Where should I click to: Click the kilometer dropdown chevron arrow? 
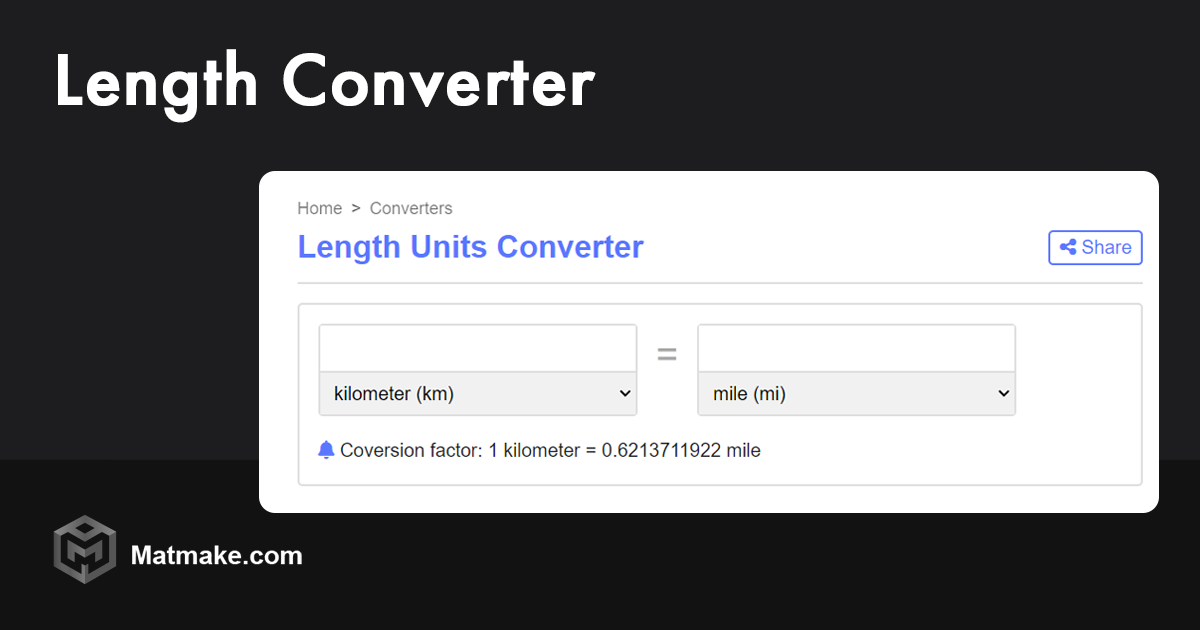click(627, 393)
